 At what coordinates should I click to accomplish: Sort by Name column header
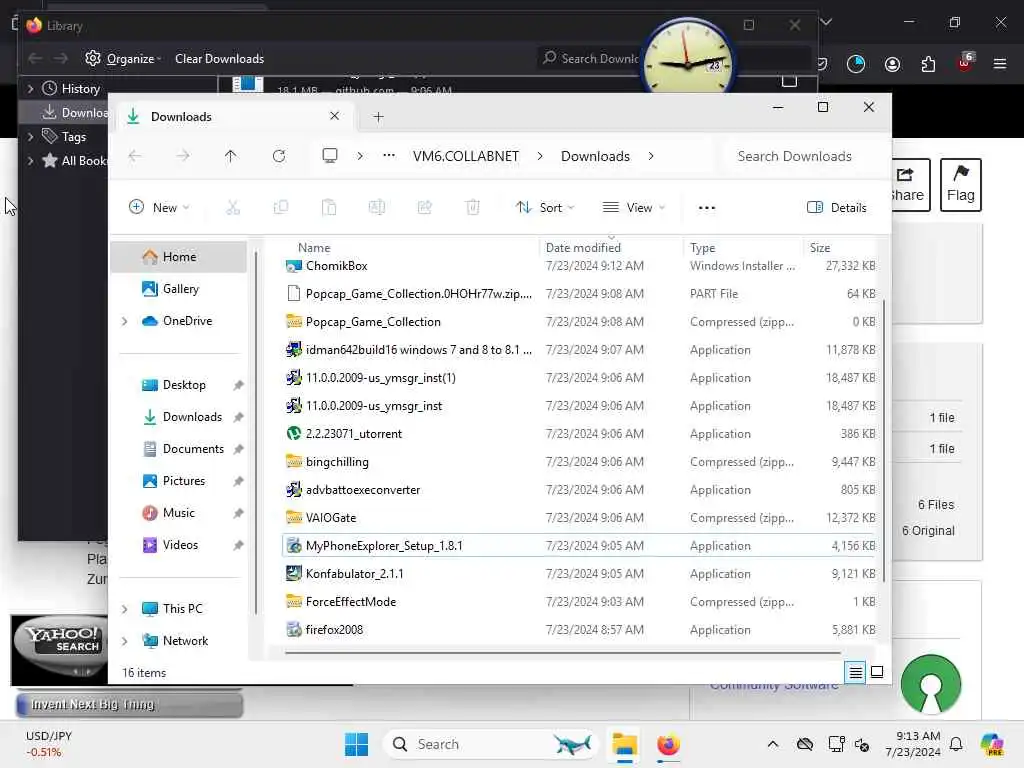(x=314, y=248)
